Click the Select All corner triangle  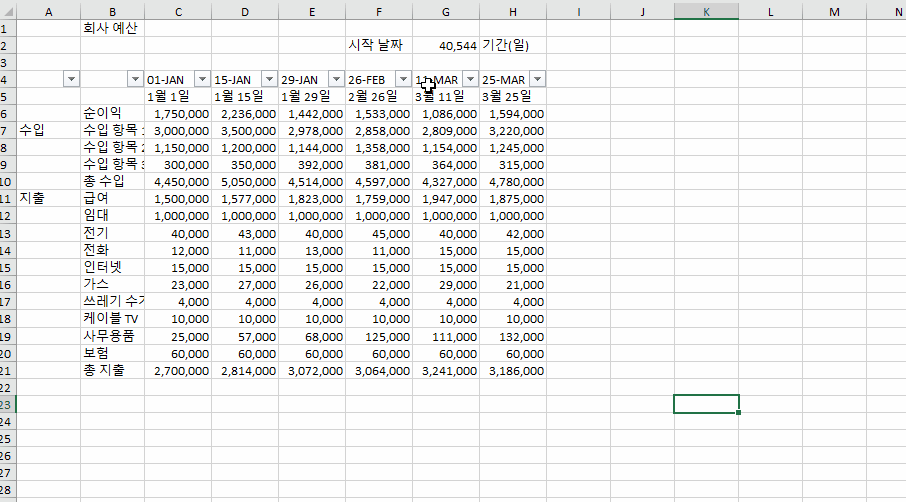point(8,12)
